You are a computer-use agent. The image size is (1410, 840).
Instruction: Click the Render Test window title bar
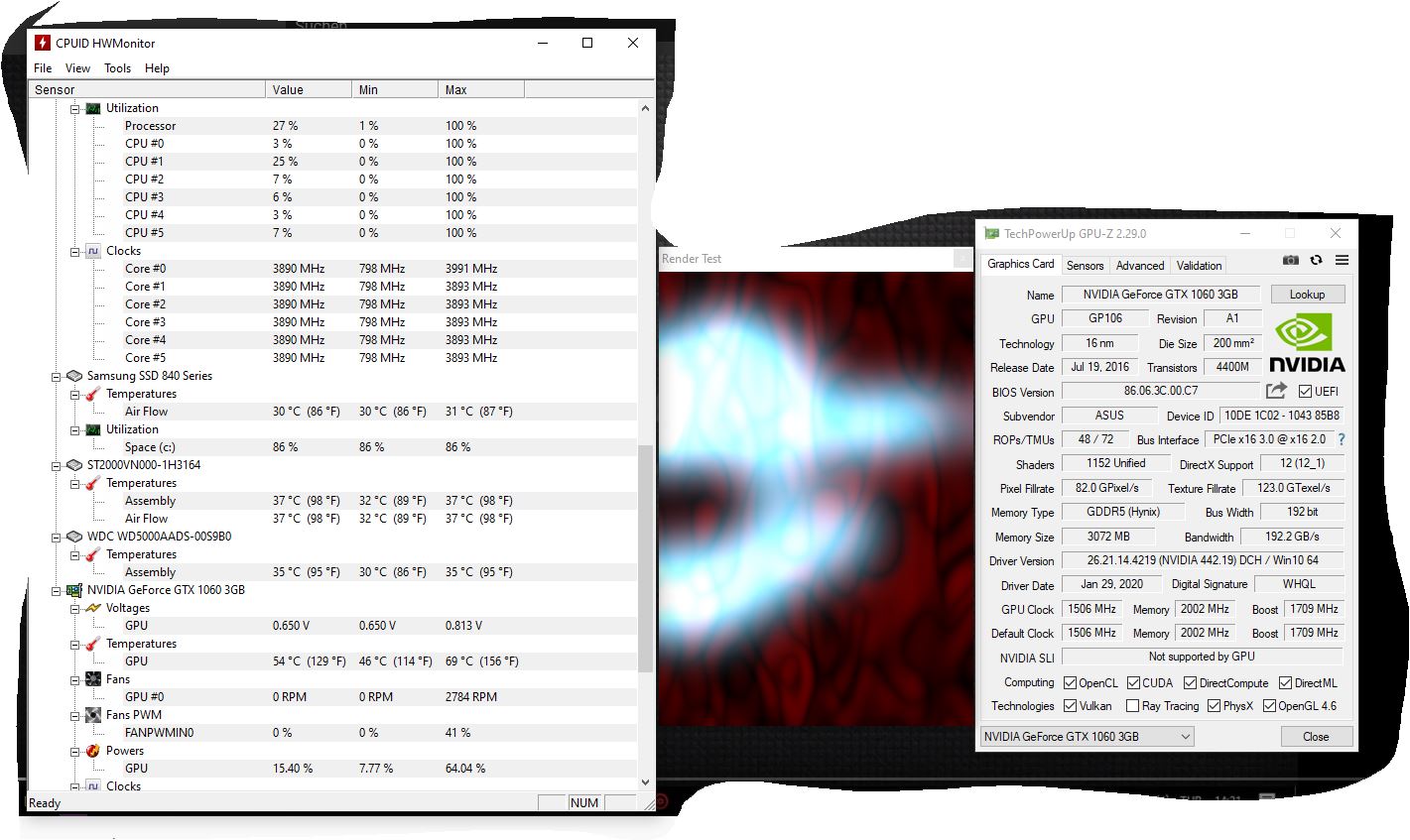point(816,259)
